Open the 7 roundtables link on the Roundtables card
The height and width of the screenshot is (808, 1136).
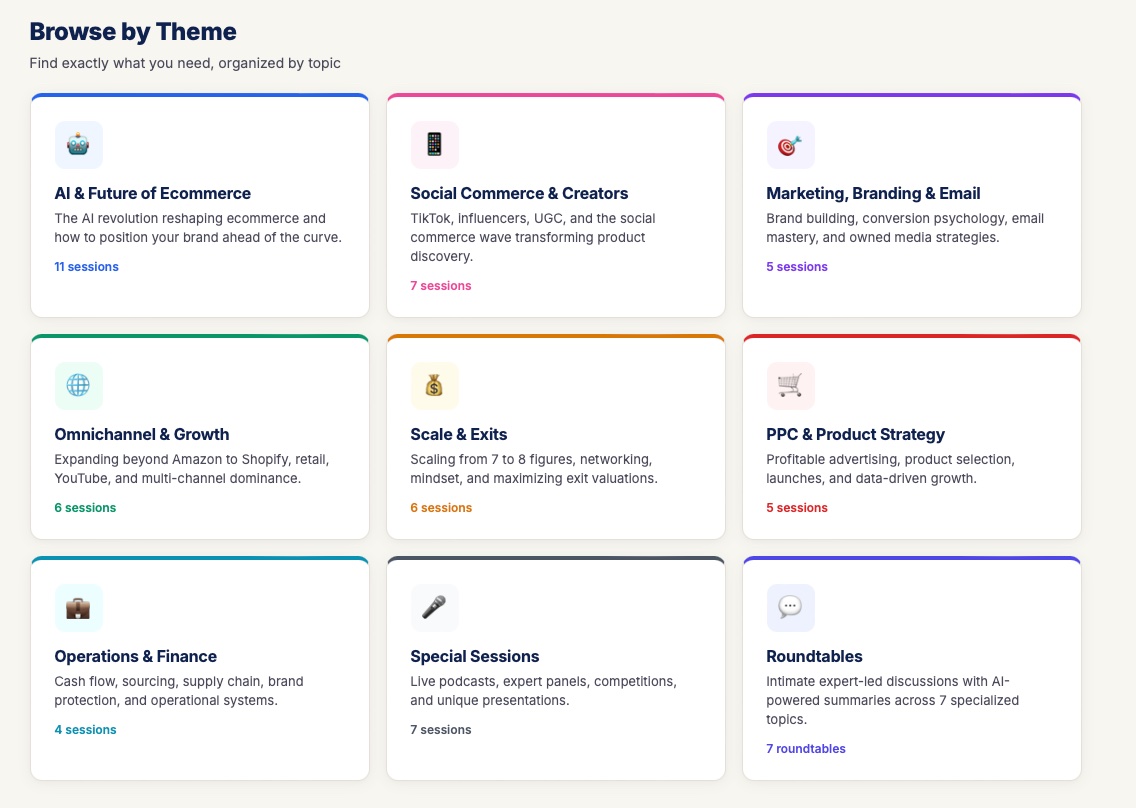coord(805,748)
